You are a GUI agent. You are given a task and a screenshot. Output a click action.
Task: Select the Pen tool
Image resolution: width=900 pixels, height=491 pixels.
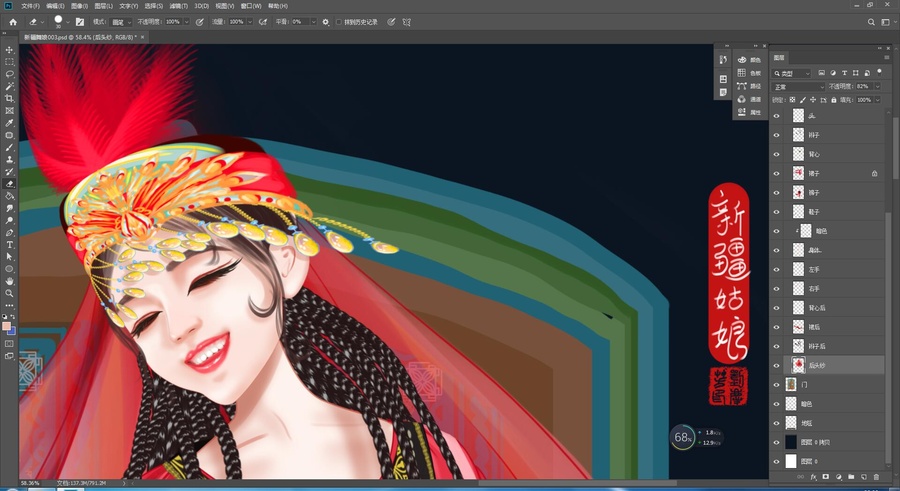click(9, 233)
